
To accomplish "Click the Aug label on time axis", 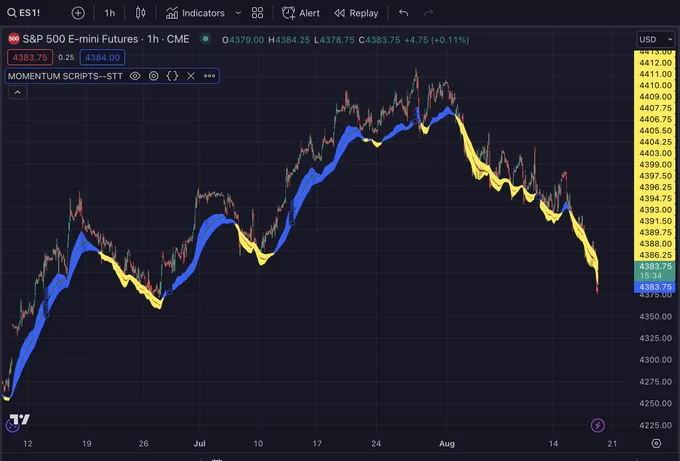I will [x=447, y=443].
